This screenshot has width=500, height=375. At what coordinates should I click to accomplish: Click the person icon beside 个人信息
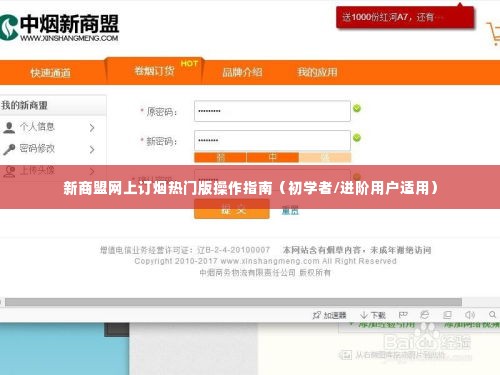pyautogui.click(x=9, y=127)
